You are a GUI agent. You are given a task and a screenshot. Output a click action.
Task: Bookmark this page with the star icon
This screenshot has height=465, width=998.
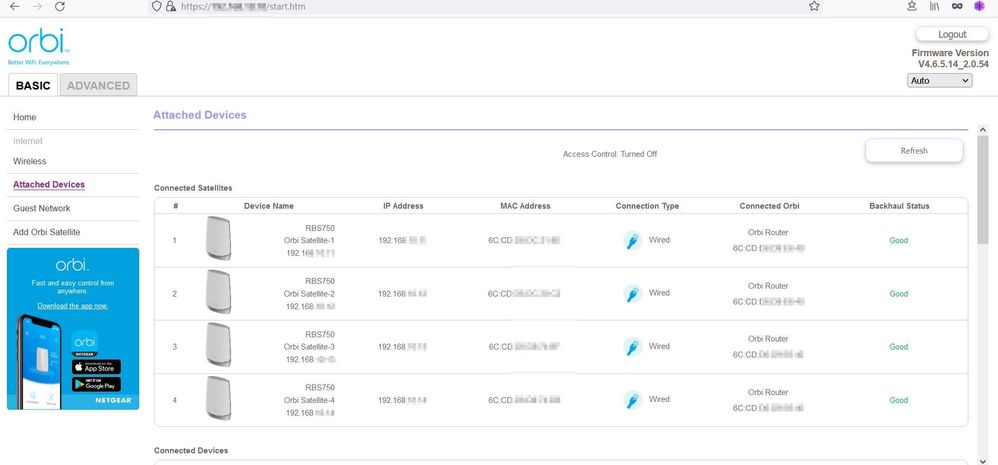tap(814, 6)
